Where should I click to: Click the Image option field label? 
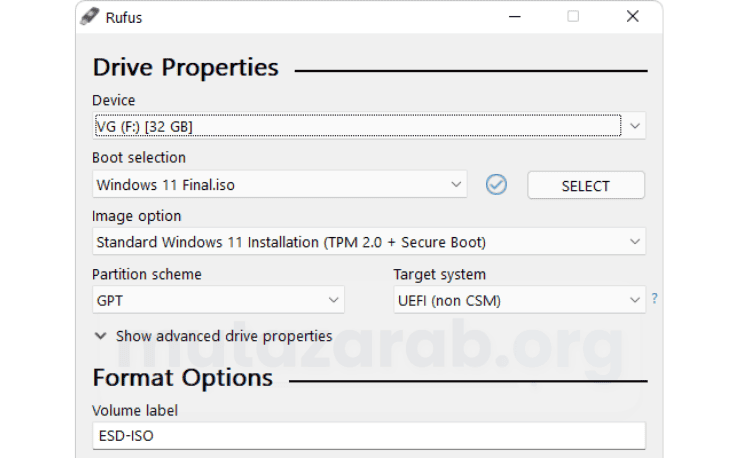click(x=137, y=216)
